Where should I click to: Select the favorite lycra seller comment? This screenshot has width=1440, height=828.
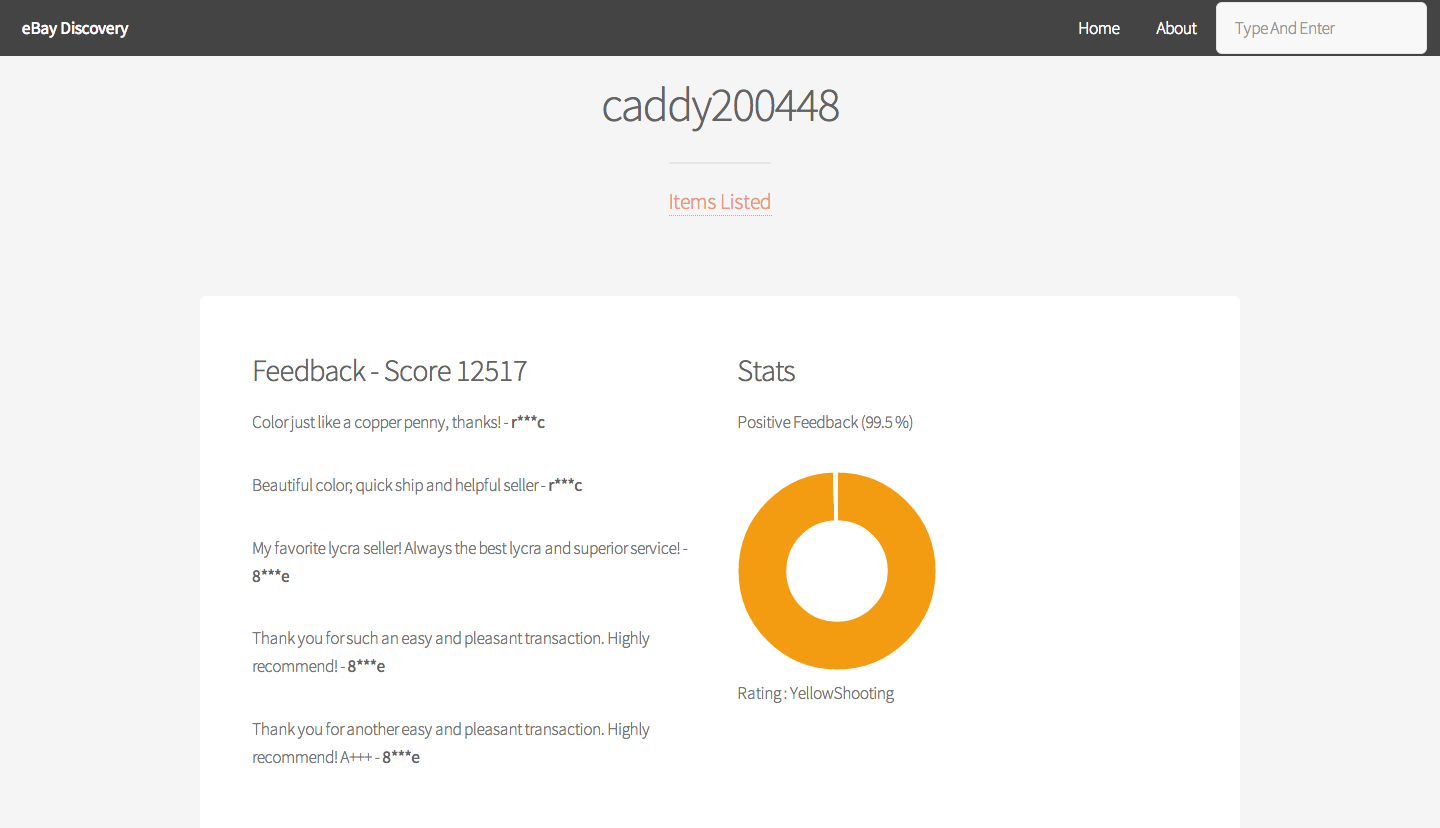470,562
